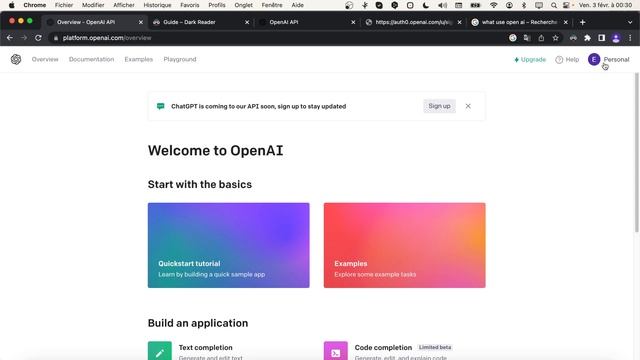
Task: Dismiss the ChatGPT API banner
Action: (x=468, y=106)
